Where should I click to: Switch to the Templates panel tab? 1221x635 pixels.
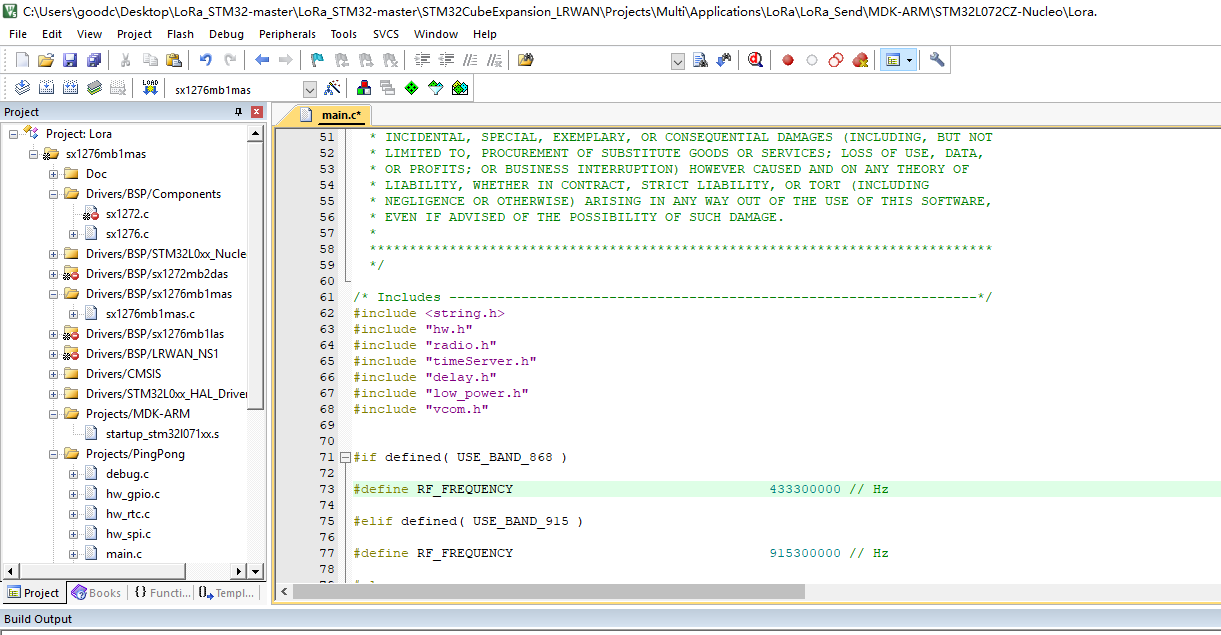click(x=226, y=593)
